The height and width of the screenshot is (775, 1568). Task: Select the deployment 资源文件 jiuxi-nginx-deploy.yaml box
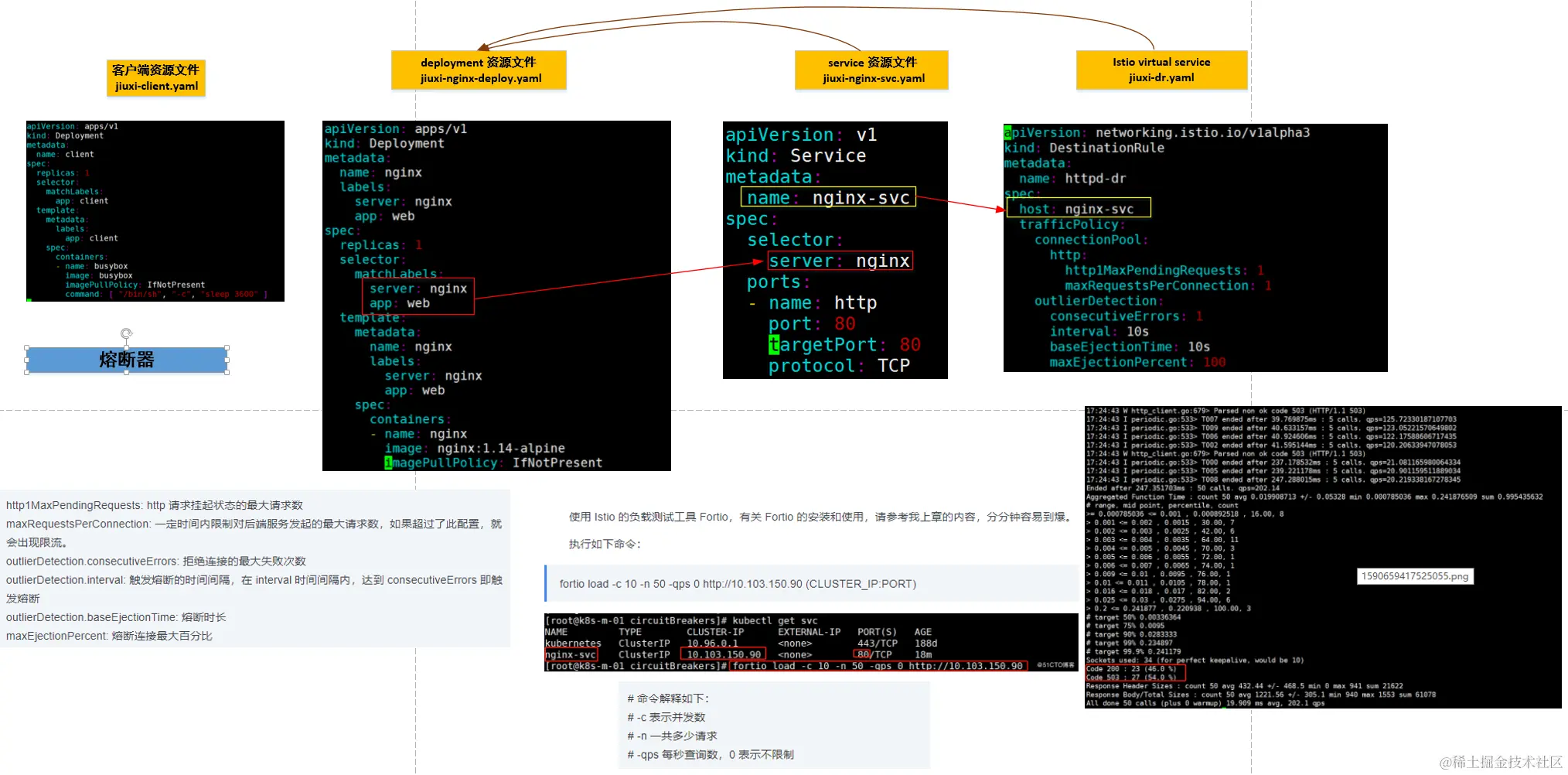[479, 70]
